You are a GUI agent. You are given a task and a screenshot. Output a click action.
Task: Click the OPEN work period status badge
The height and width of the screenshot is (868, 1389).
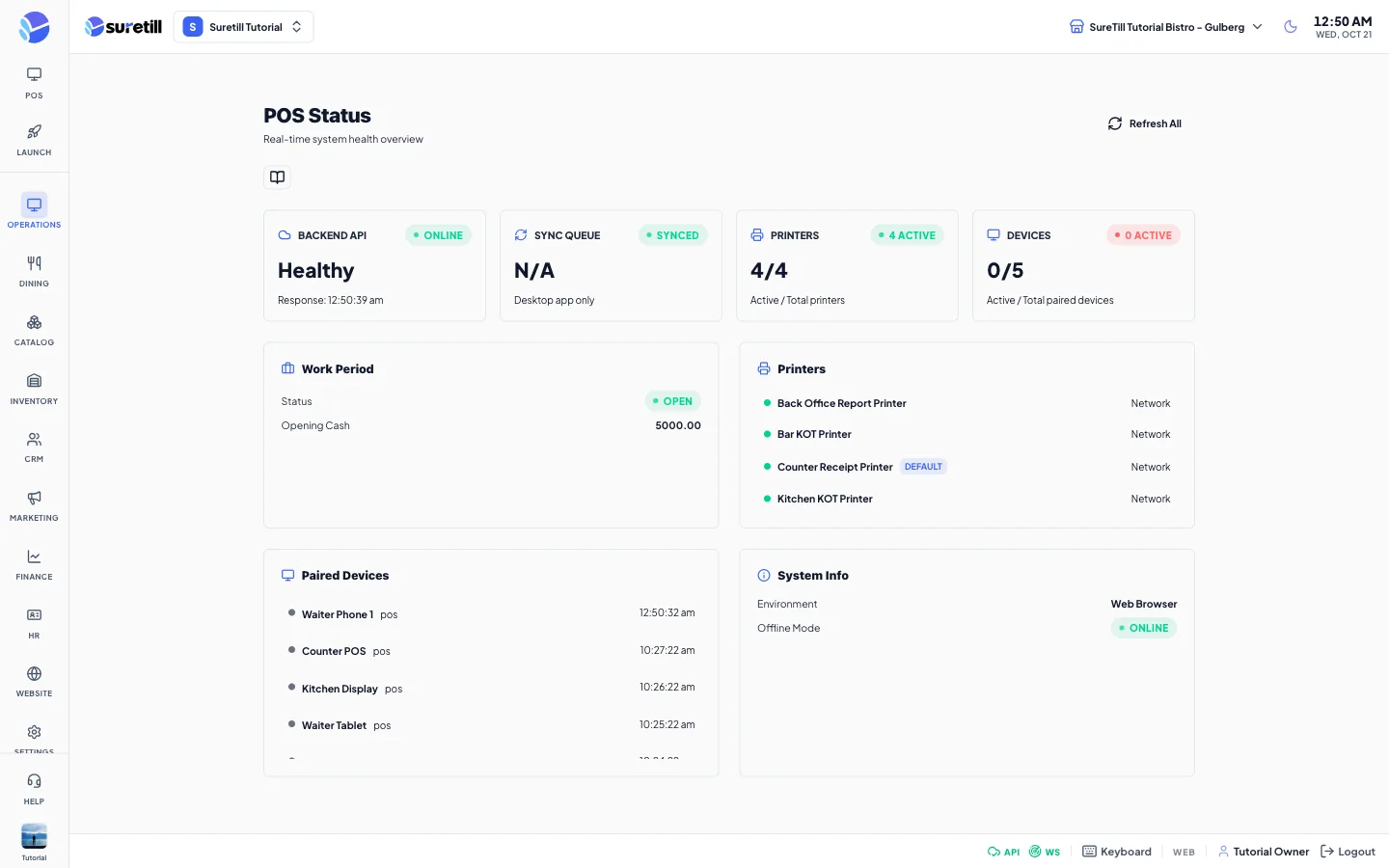pos(672,401)
